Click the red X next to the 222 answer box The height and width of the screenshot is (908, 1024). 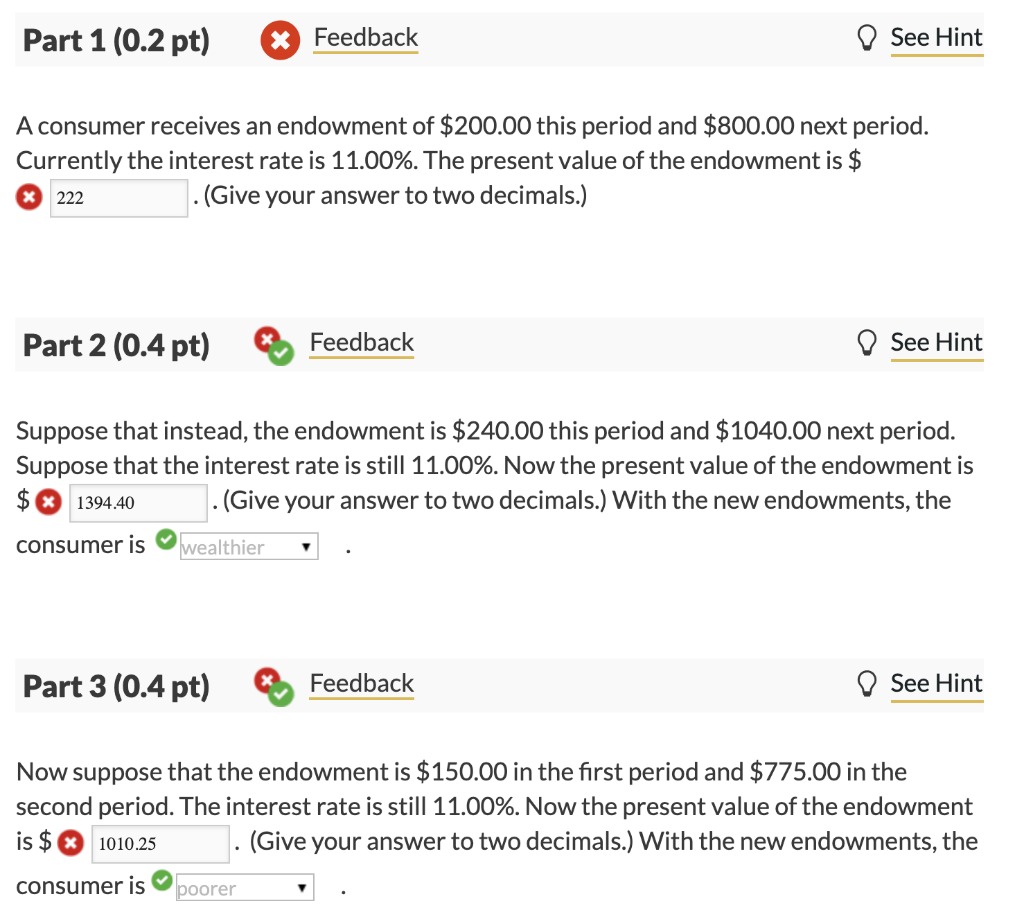pos(28,195)
